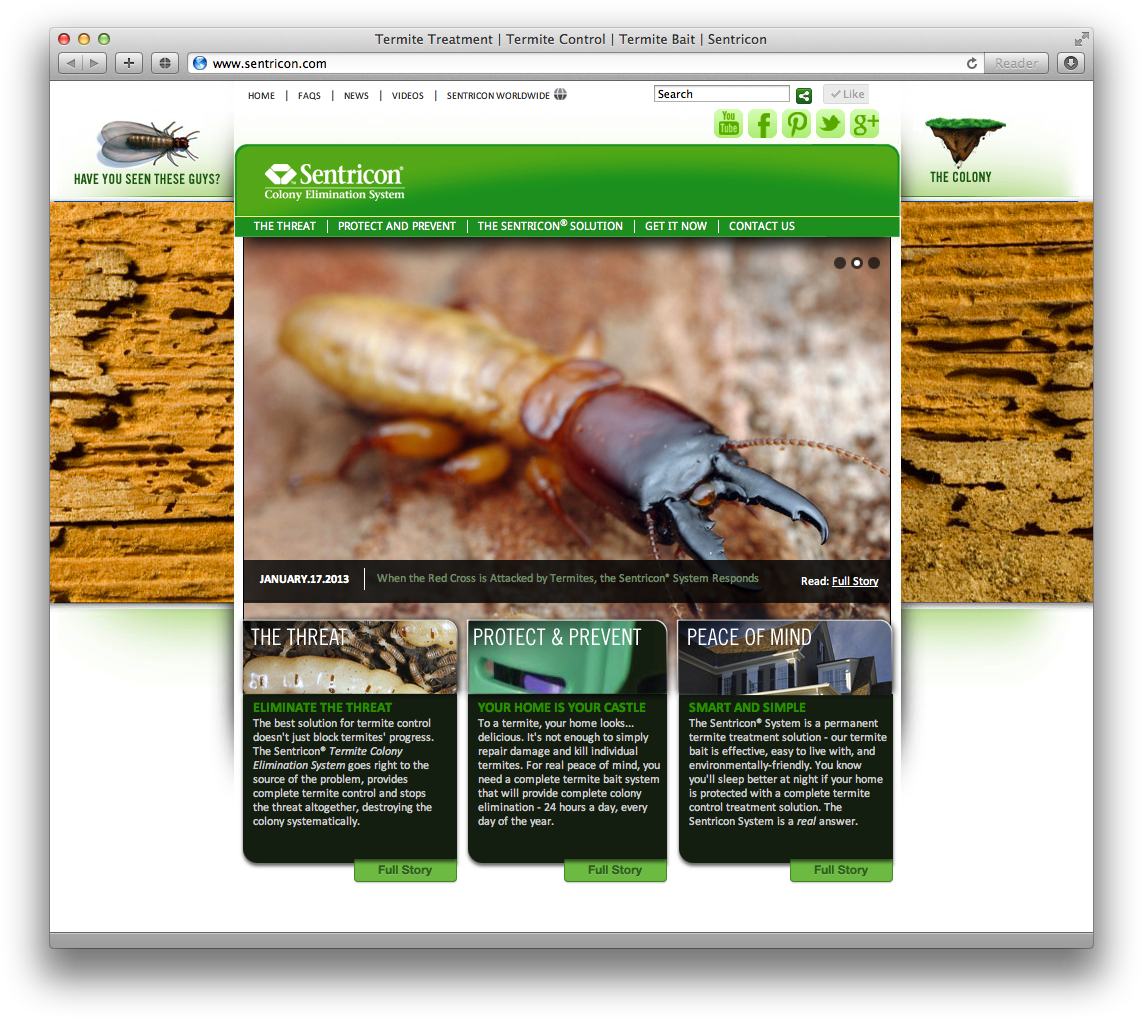1142x1019 pixels.
Task: Click the January.17.2013 date label
Action: coord(304,579)
